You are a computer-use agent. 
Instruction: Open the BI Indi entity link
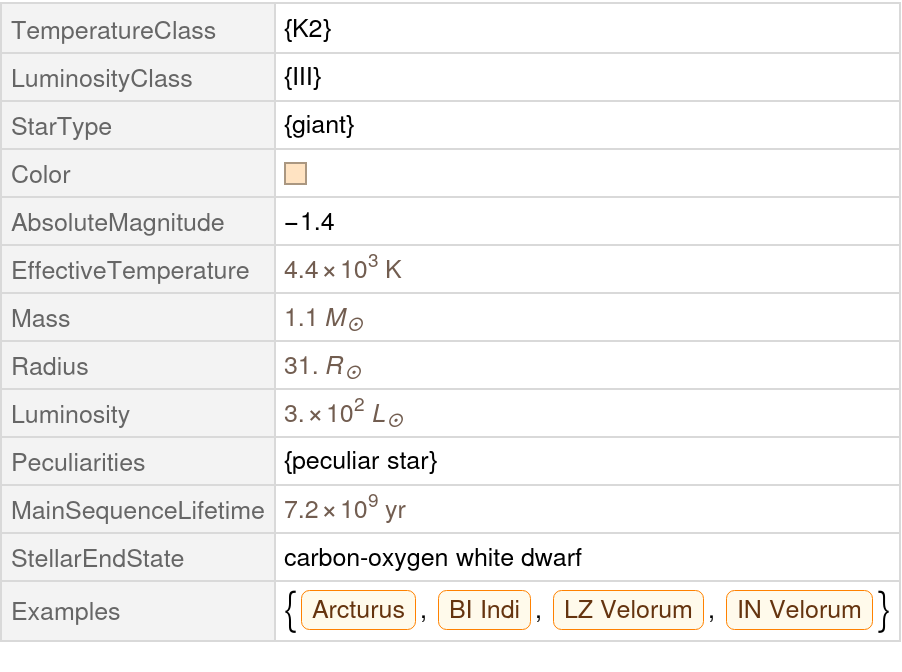click(485, 610)
